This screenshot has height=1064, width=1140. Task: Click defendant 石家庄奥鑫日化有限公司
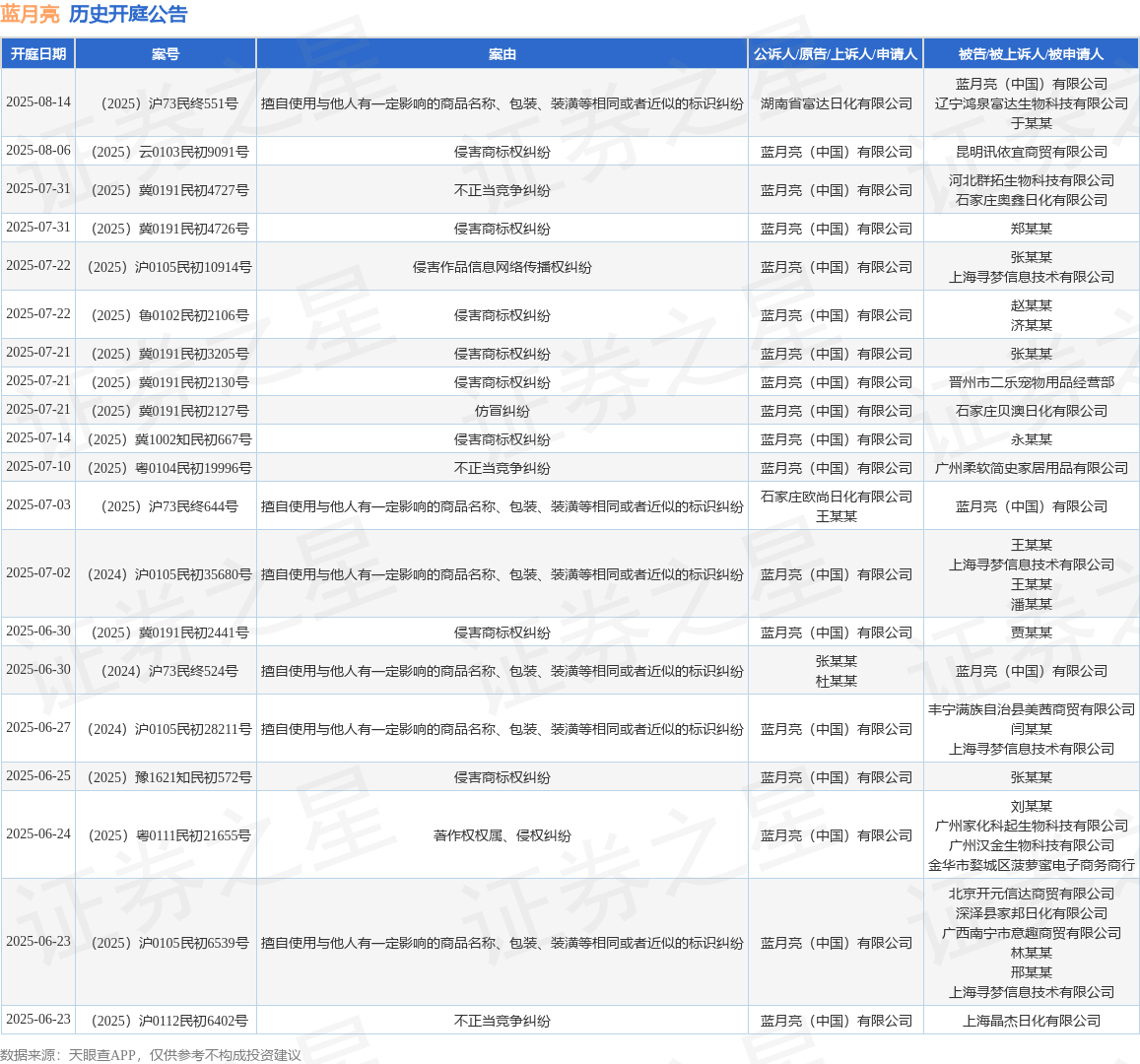tap(1031, 200)
